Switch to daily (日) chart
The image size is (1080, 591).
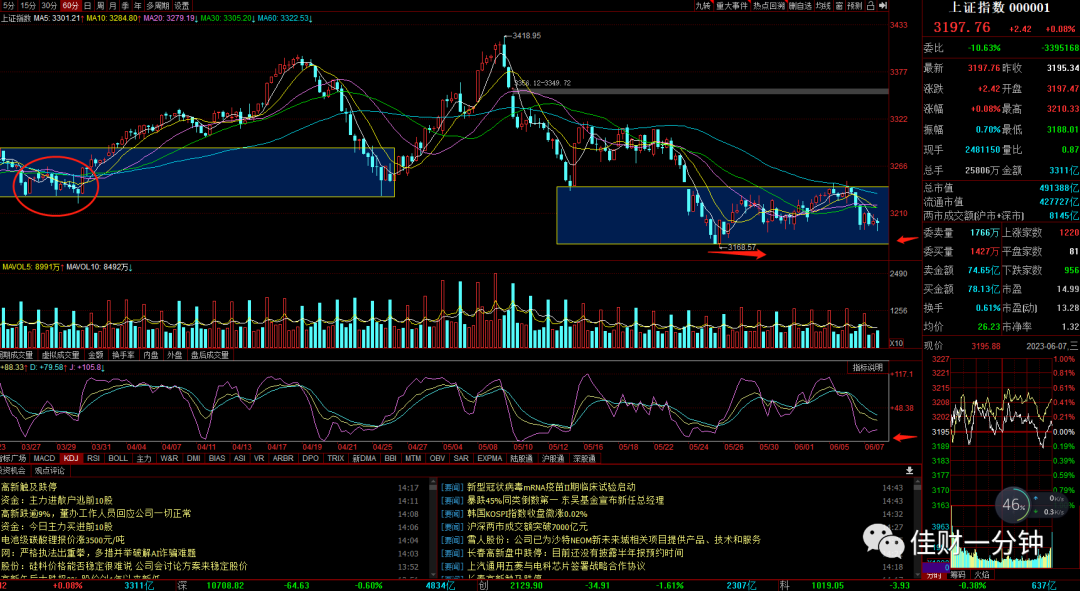(87, 6)
